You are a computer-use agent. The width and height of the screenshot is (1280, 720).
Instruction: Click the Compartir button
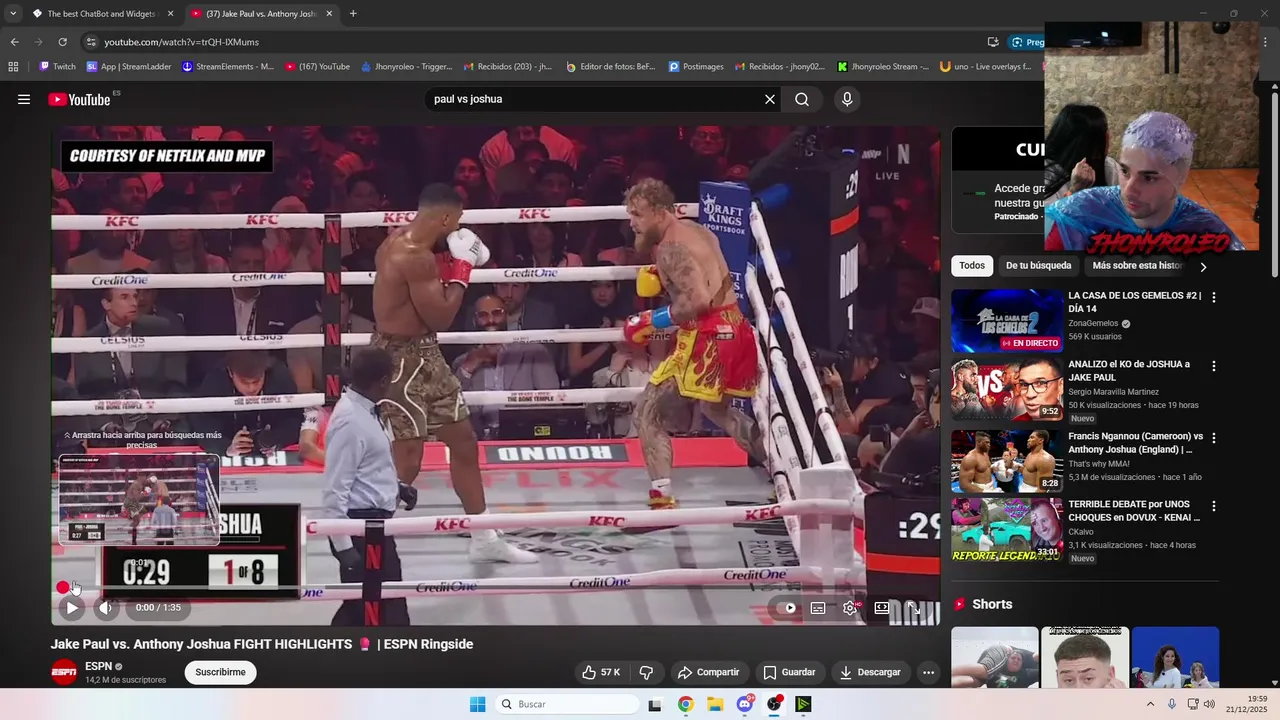[x=708, y=672]
